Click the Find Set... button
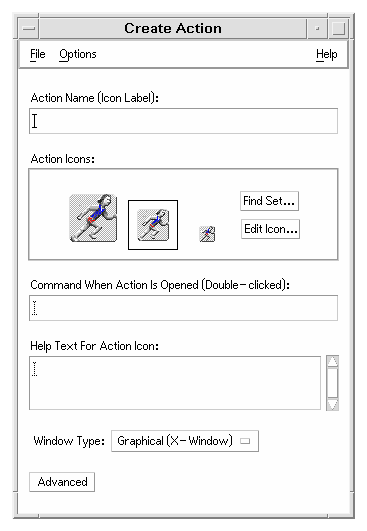The width and height of the screenshot is (367, 531). pos(269,201)
